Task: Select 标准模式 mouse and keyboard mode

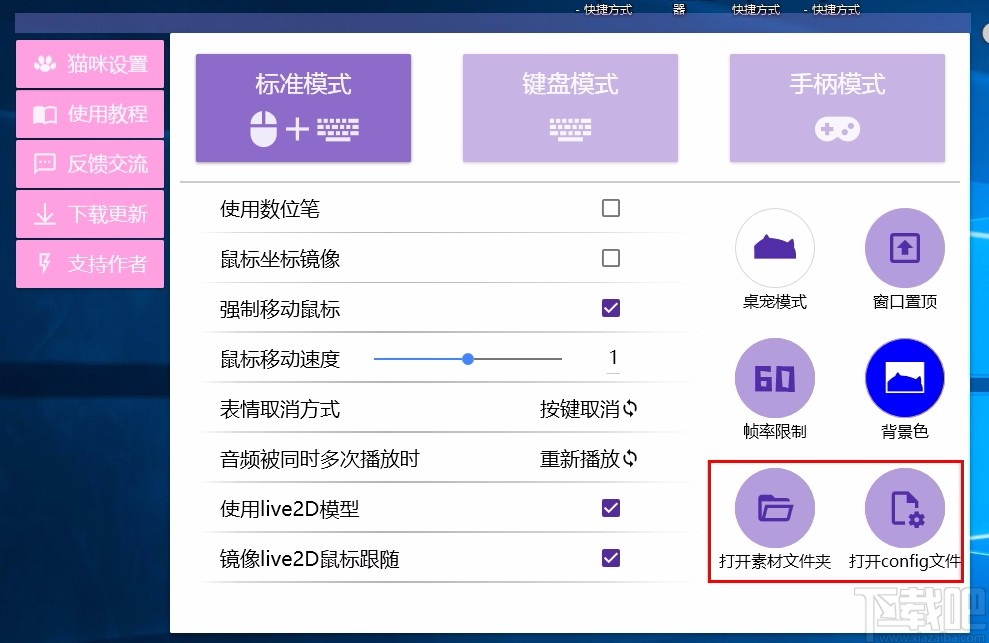Action: pos(303,108)
